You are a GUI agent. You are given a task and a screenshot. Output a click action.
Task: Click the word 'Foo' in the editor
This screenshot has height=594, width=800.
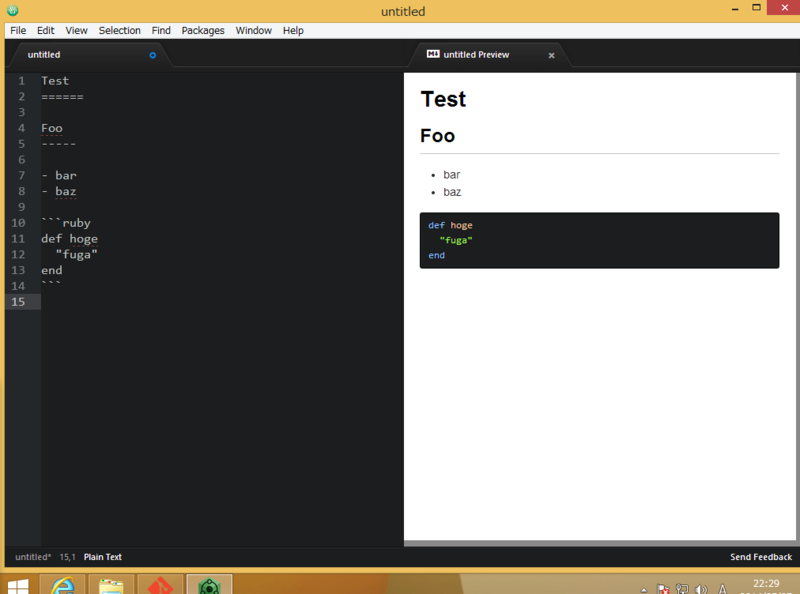click(x=52, y=128)
